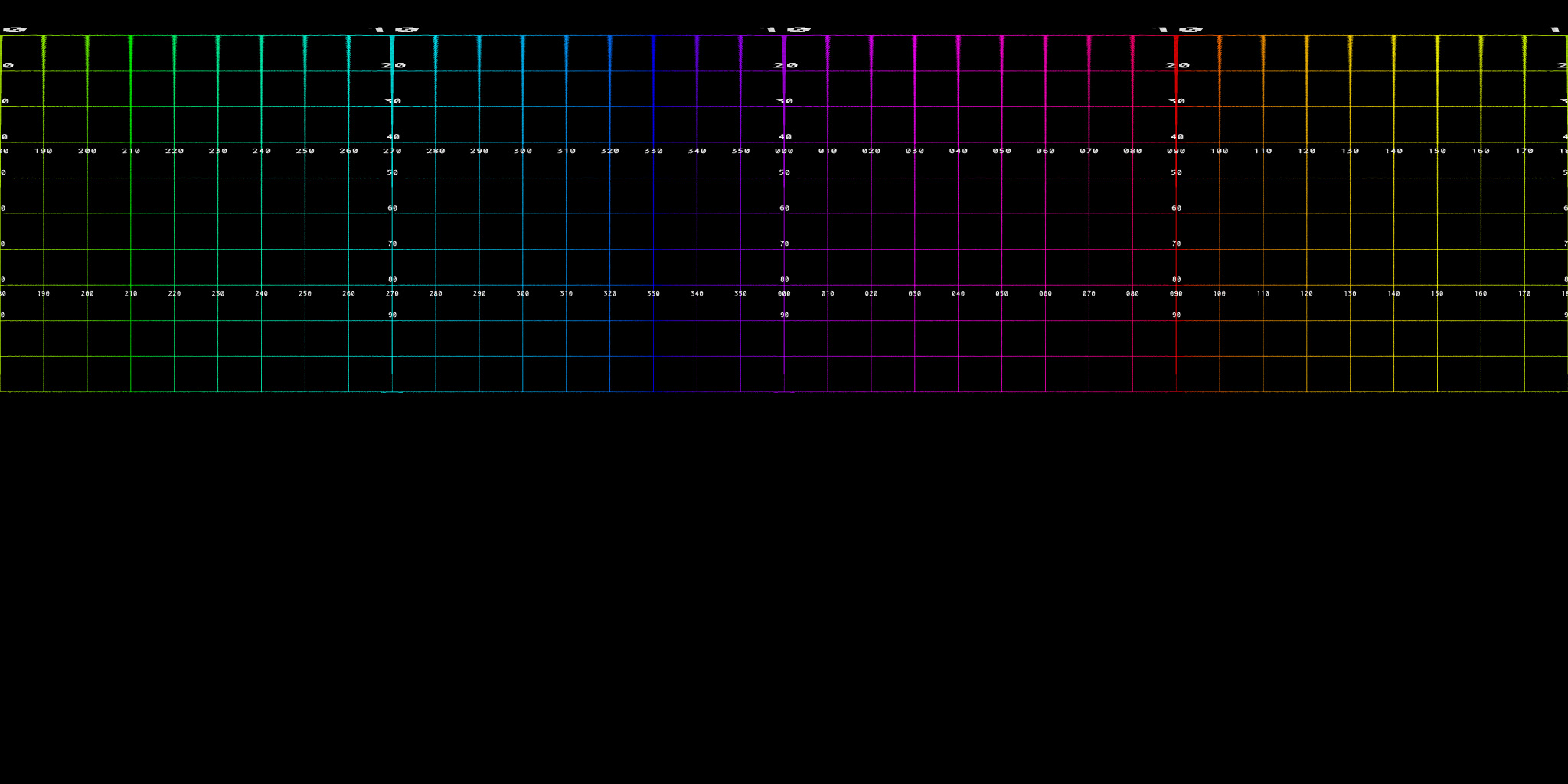Click the 040 label in the lower degree row
The height and width of the screenshot is (784, 1568).
[x=958, y=293]
